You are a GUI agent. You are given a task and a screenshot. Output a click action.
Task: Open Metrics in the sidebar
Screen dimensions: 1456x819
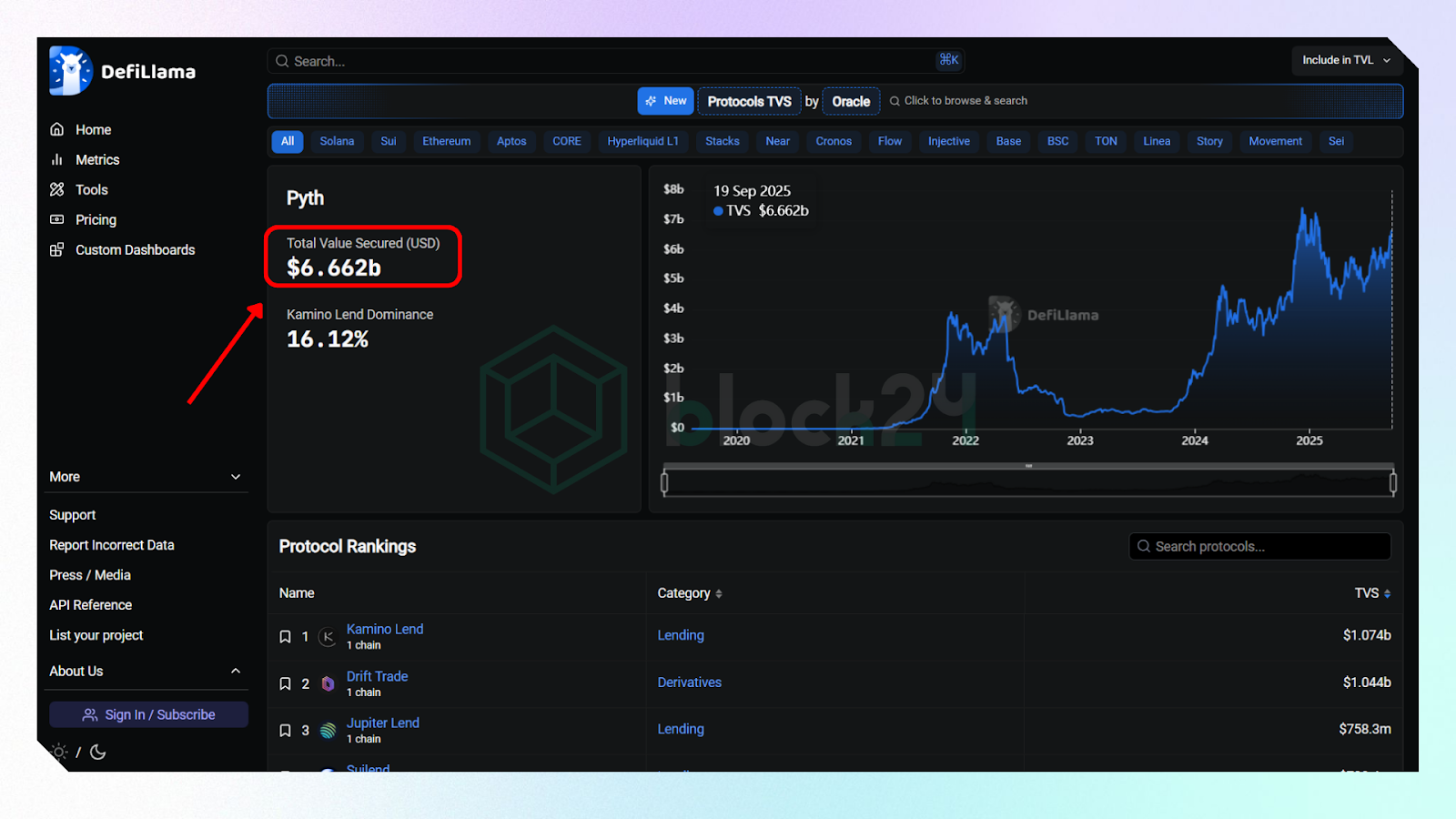(96, 159)
